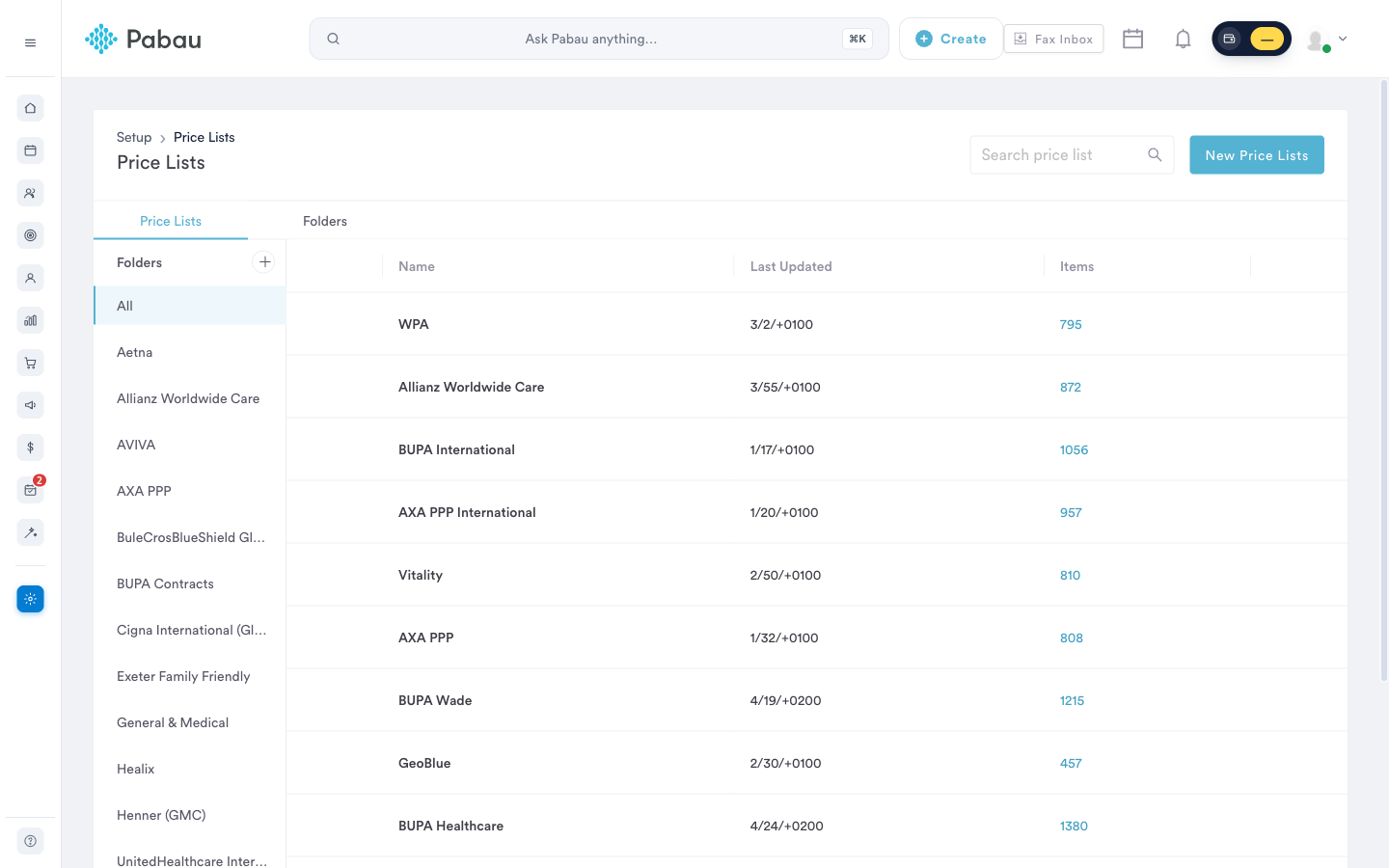Click items count 1056

(1074, 449)
